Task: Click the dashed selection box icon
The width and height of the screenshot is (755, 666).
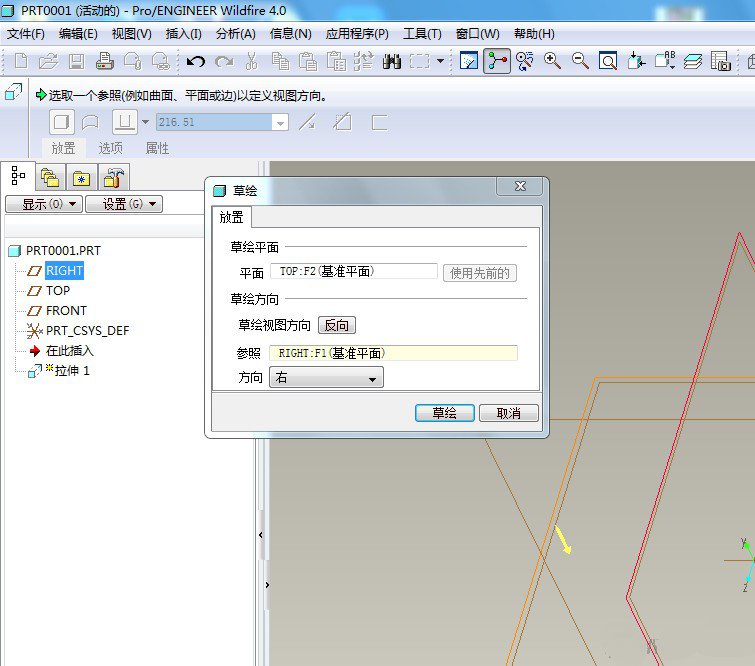Action: click(419, 61)
